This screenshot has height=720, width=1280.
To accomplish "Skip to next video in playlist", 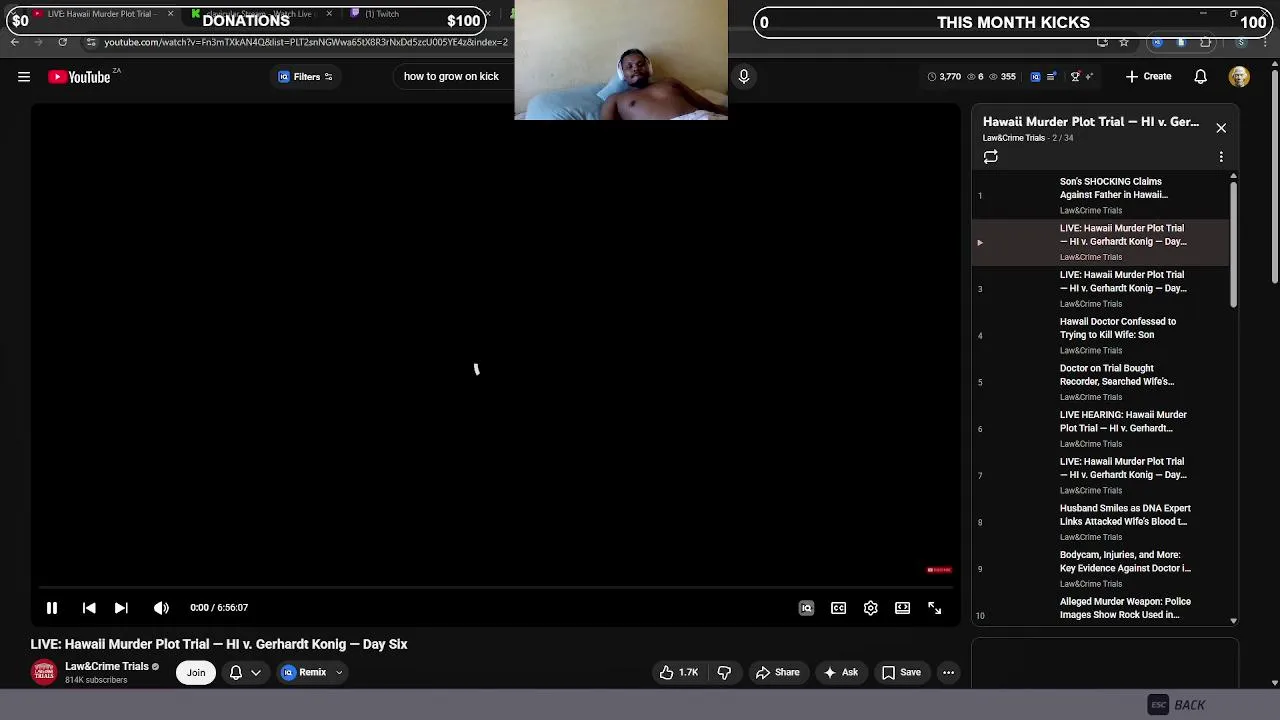I will (x=121, y=607).
